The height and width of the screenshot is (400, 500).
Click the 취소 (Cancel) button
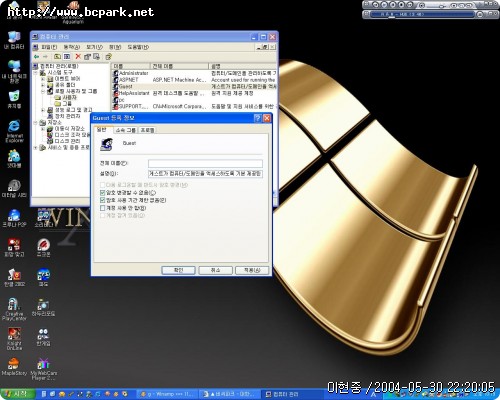[x=215, y=270]
